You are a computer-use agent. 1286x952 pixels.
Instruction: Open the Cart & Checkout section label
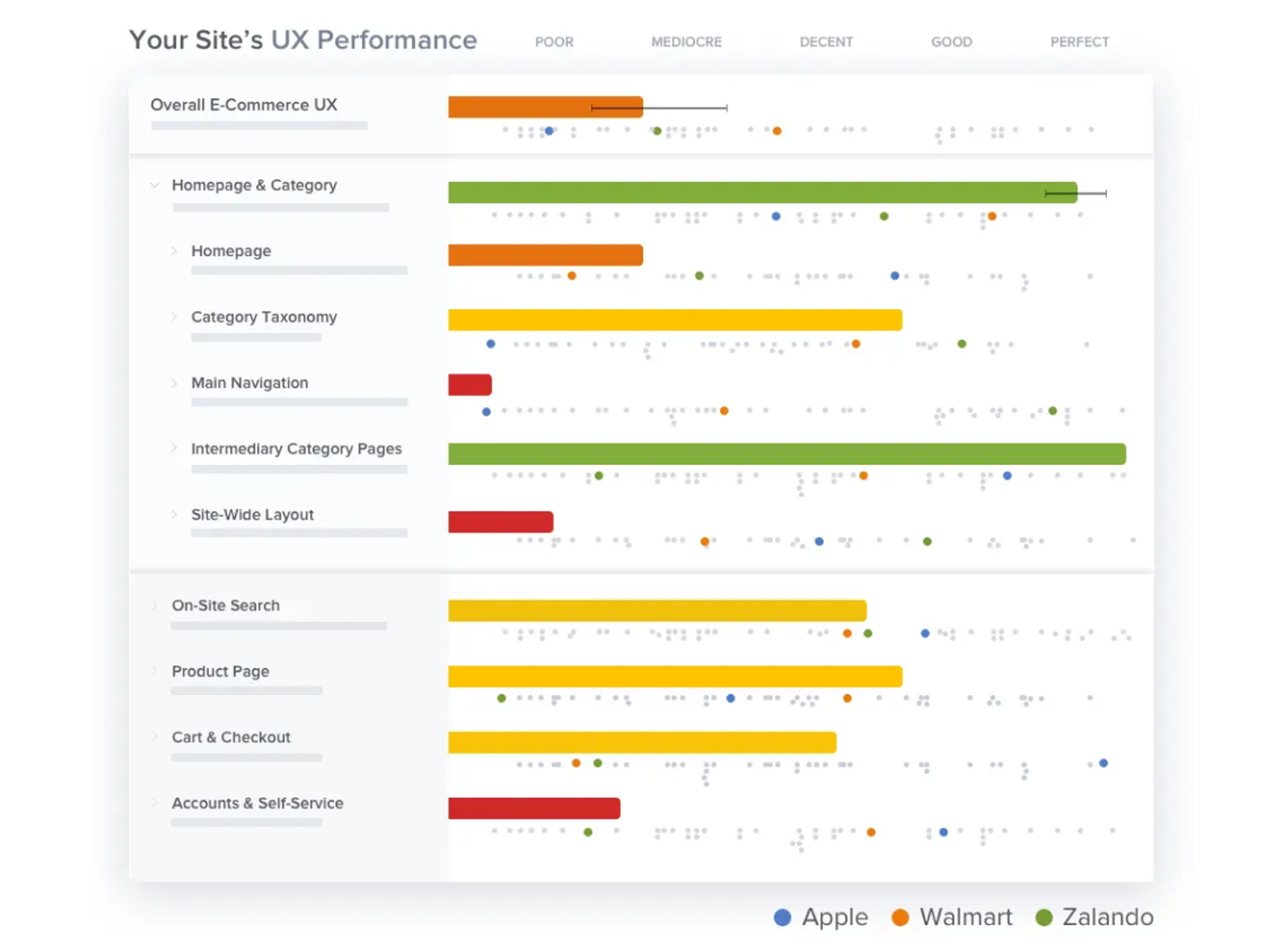[230, 737]
